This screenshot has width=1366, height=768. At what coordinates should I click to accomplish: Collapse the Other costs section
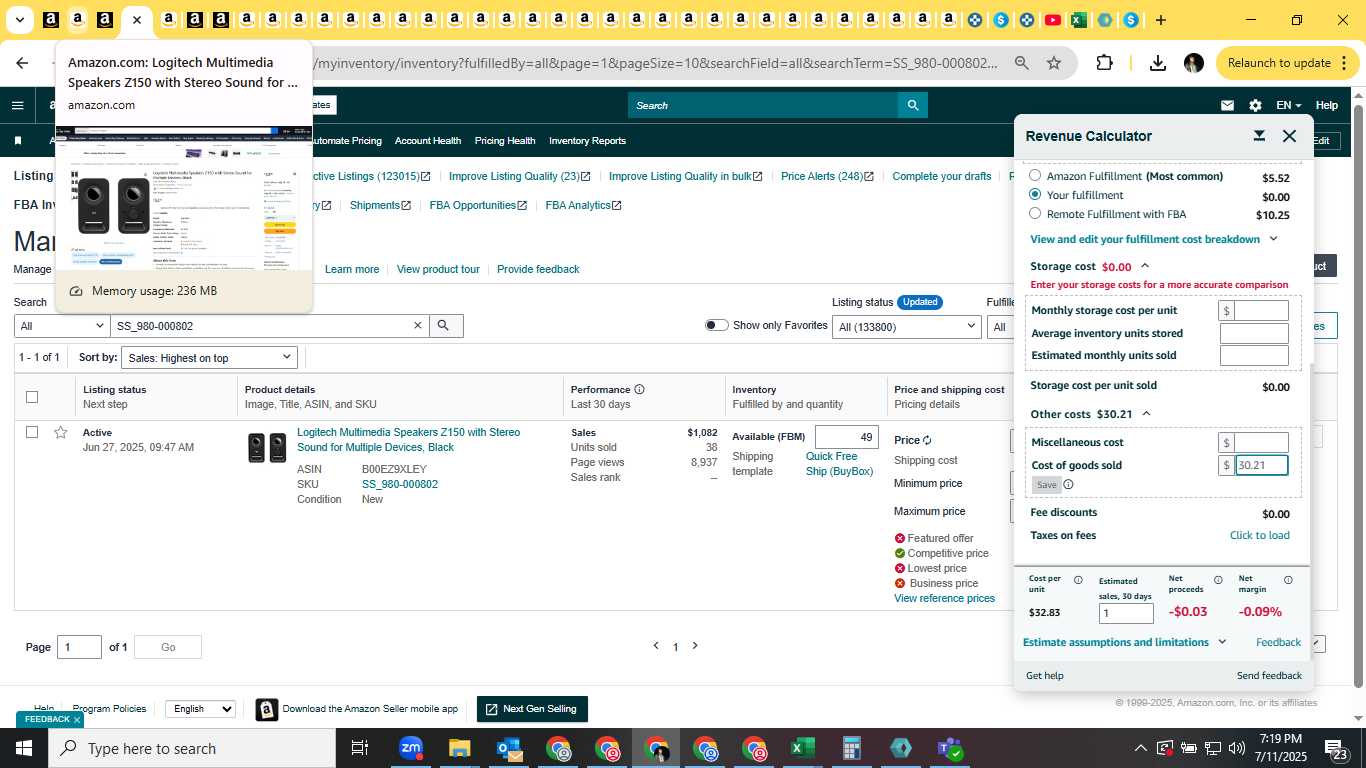coord(1146,414)
